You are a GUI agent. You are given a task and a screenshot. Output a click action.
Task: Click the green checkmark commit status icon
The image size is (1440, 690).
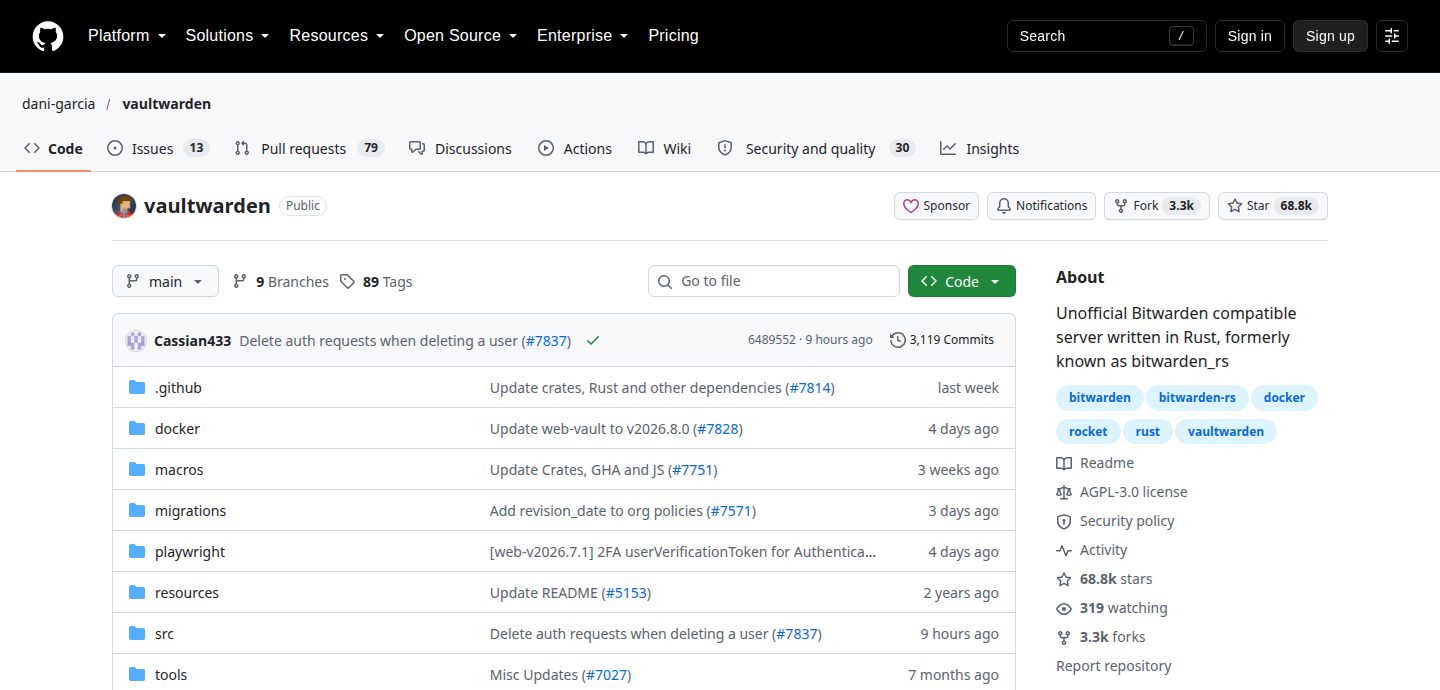tap(593, 340)
